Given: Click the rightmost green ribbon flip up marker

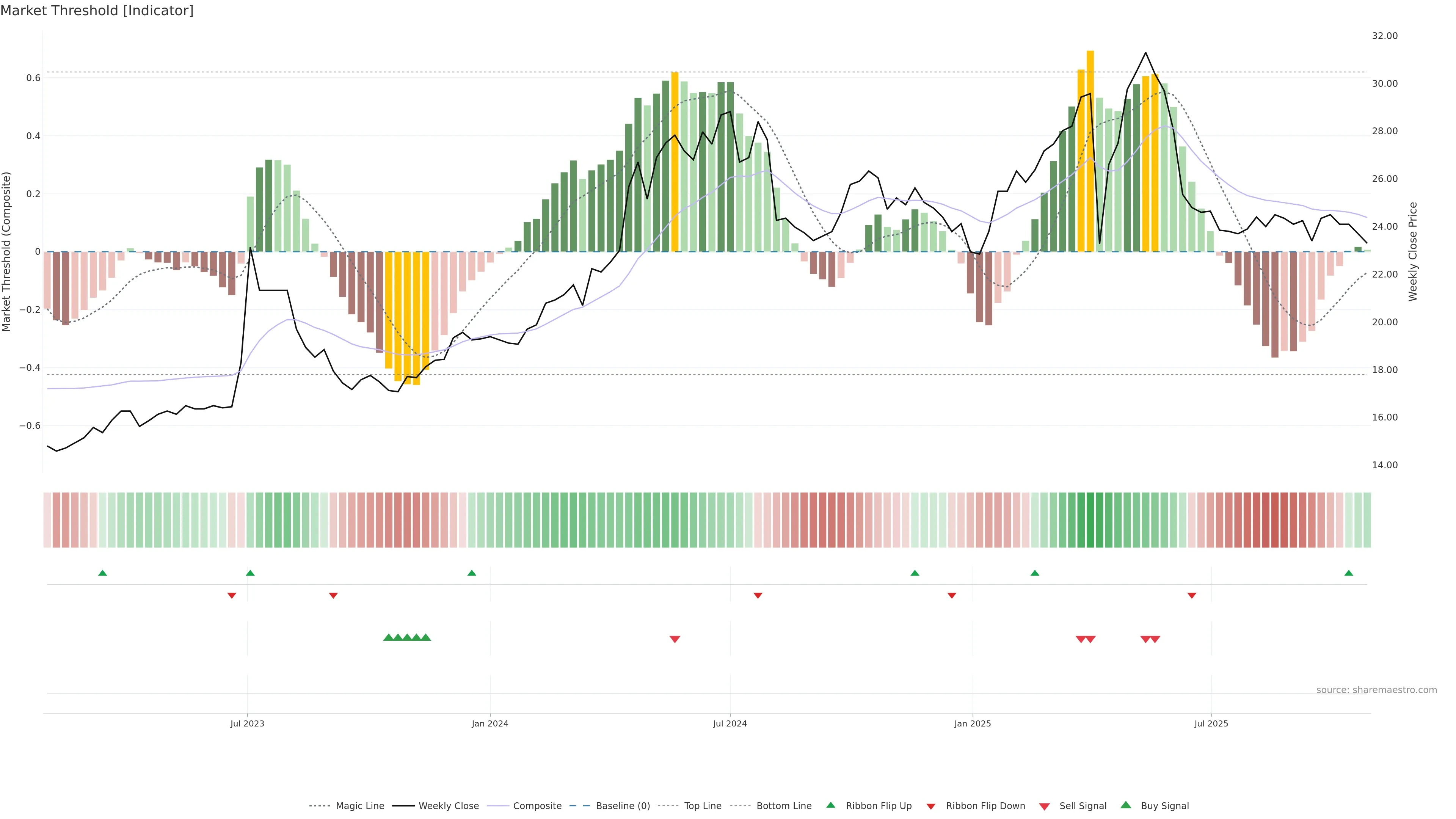Looking at the screenshot, I should (x=1349, y=573).
